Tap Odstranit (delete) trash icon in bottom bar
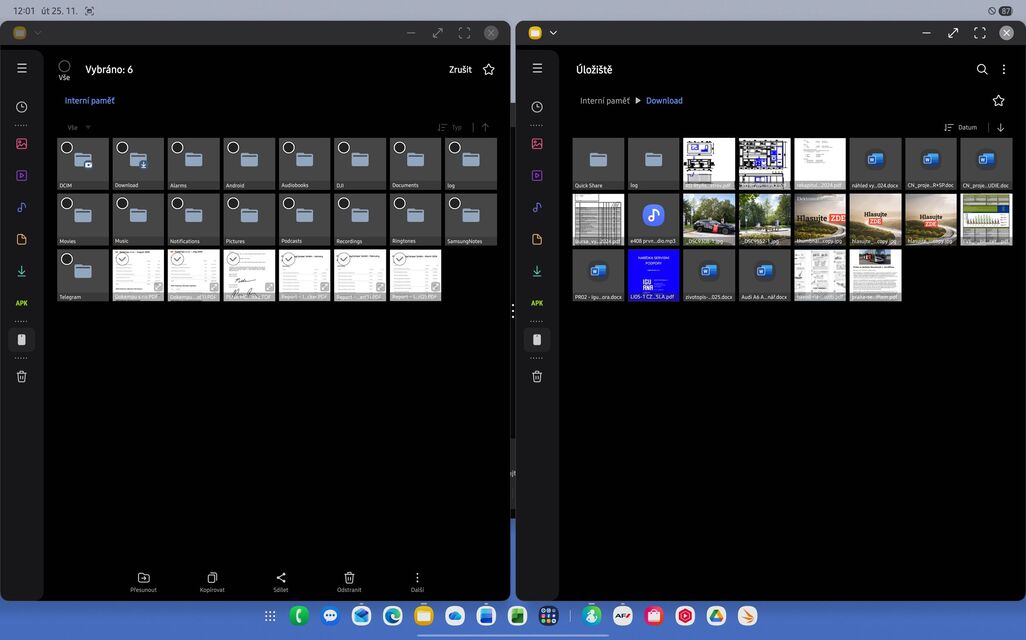Screen dimensions: 1026x640 coord(349,578)
